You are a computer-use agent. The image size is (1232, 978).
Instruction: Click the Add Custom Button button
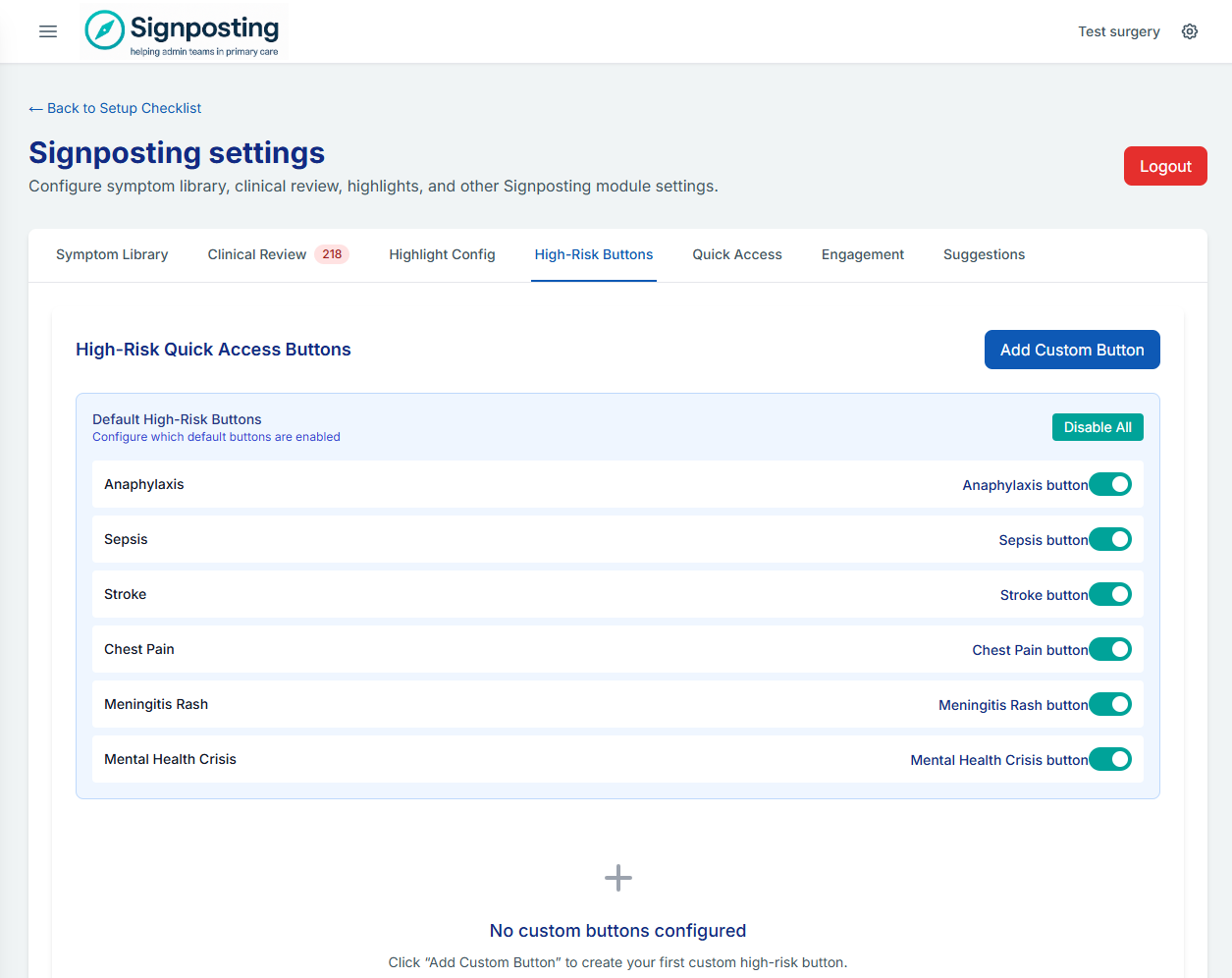click(x=1072, y=350)
